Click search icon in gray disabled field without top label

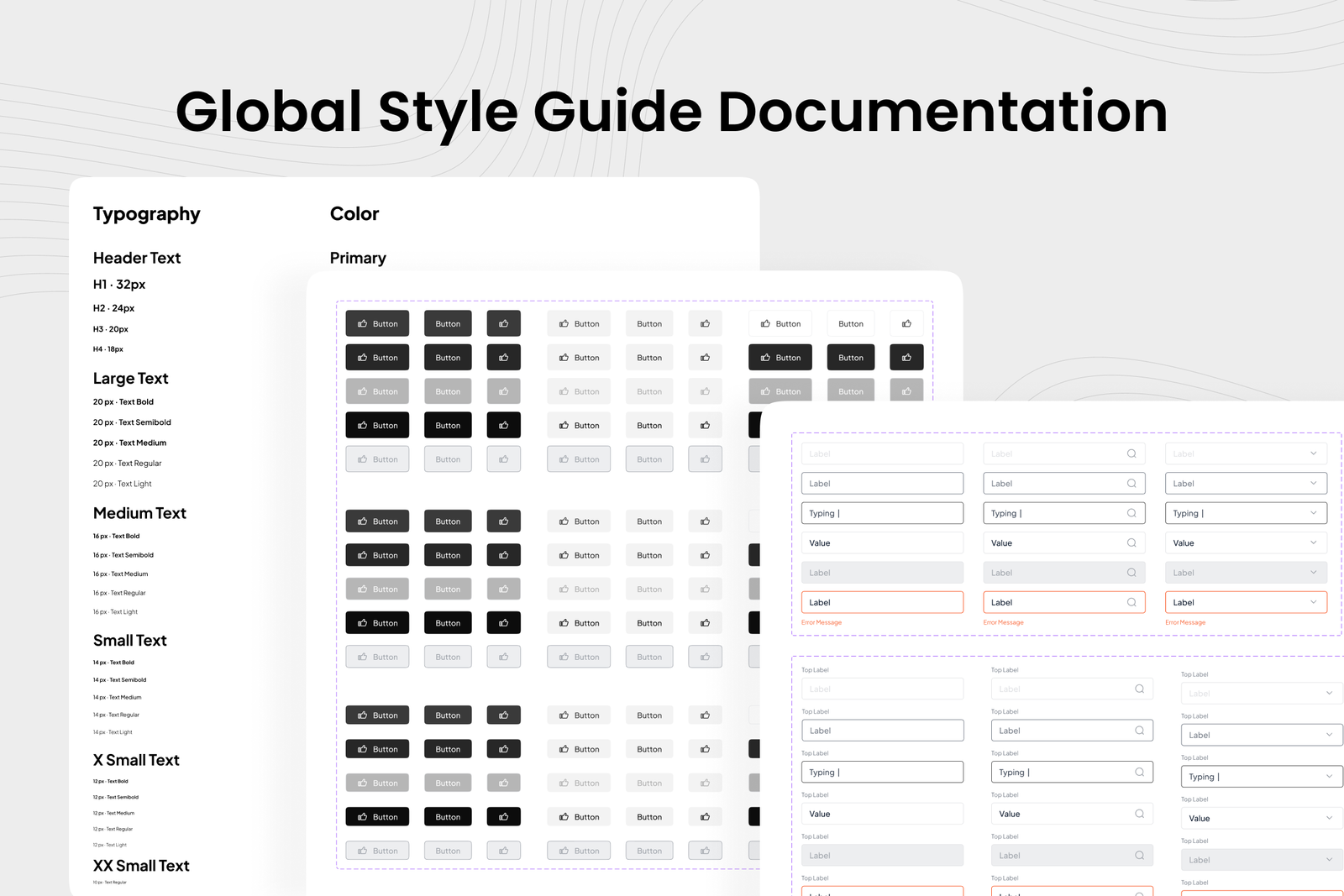pos(1131,573)
